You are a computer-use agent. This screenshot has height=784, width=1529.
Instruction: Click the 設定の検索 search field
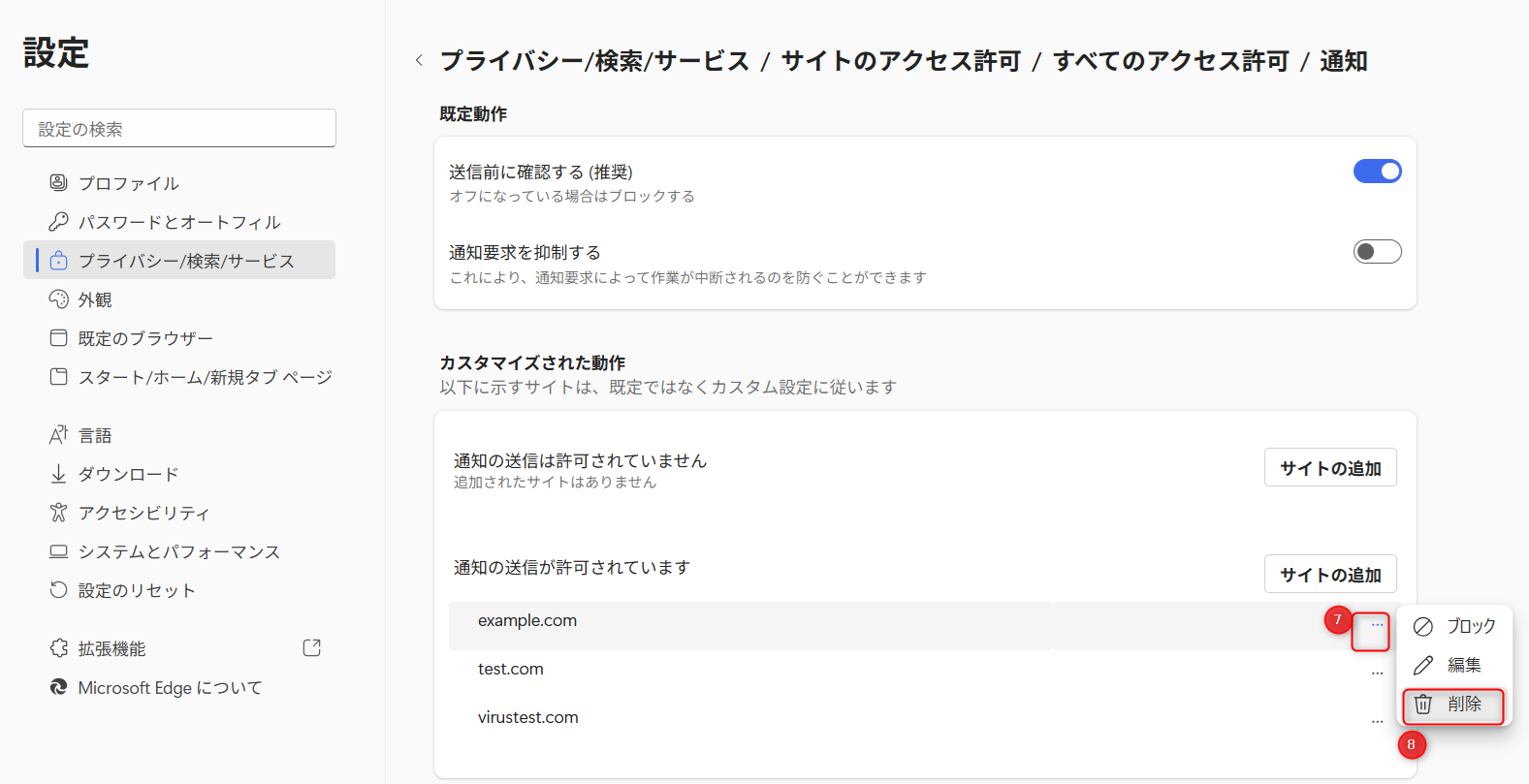point(179,129)
